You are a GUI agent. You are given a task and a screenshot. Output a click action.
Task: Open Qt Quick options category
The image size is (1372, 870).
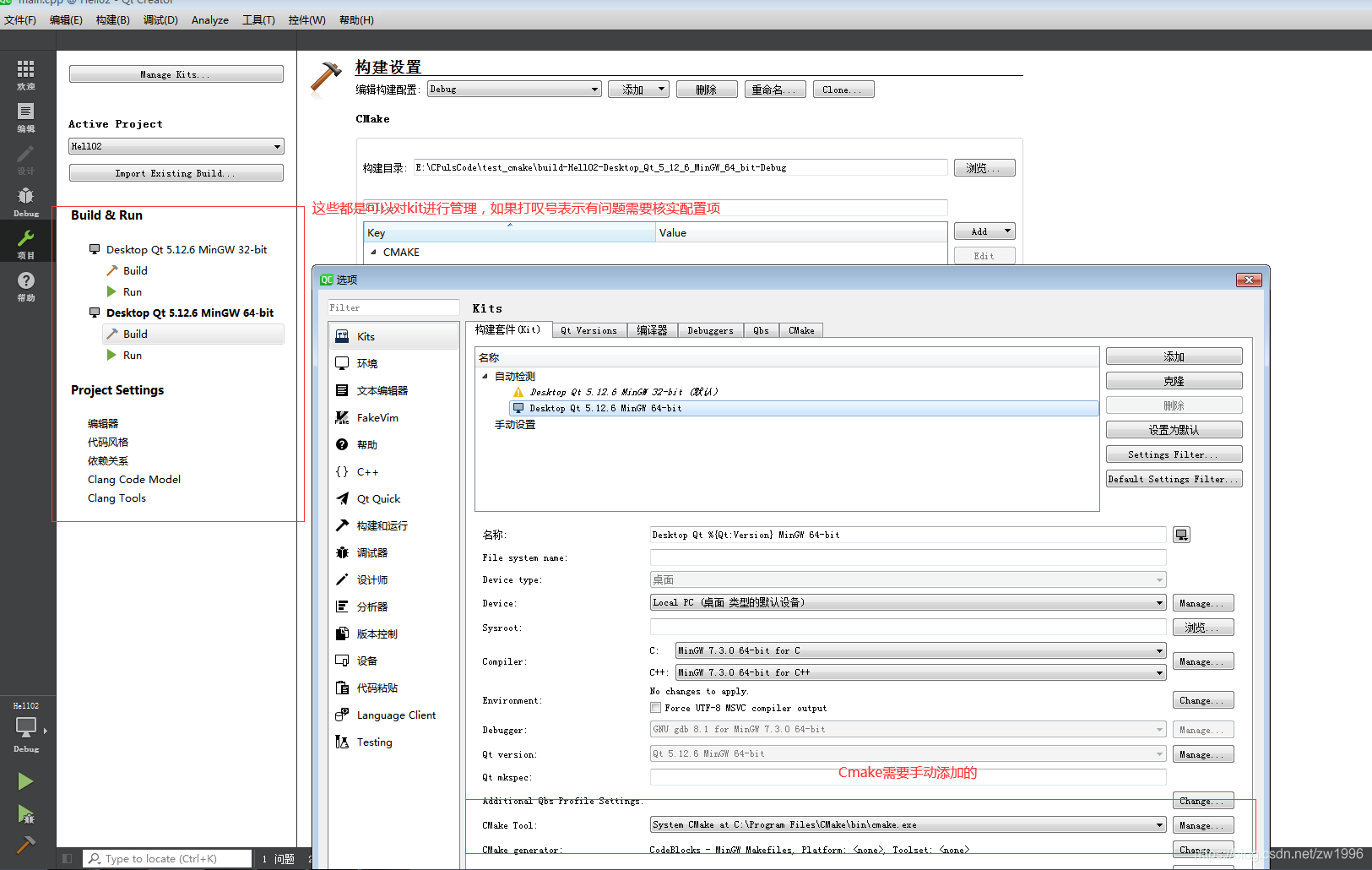[x=393, y=498]
